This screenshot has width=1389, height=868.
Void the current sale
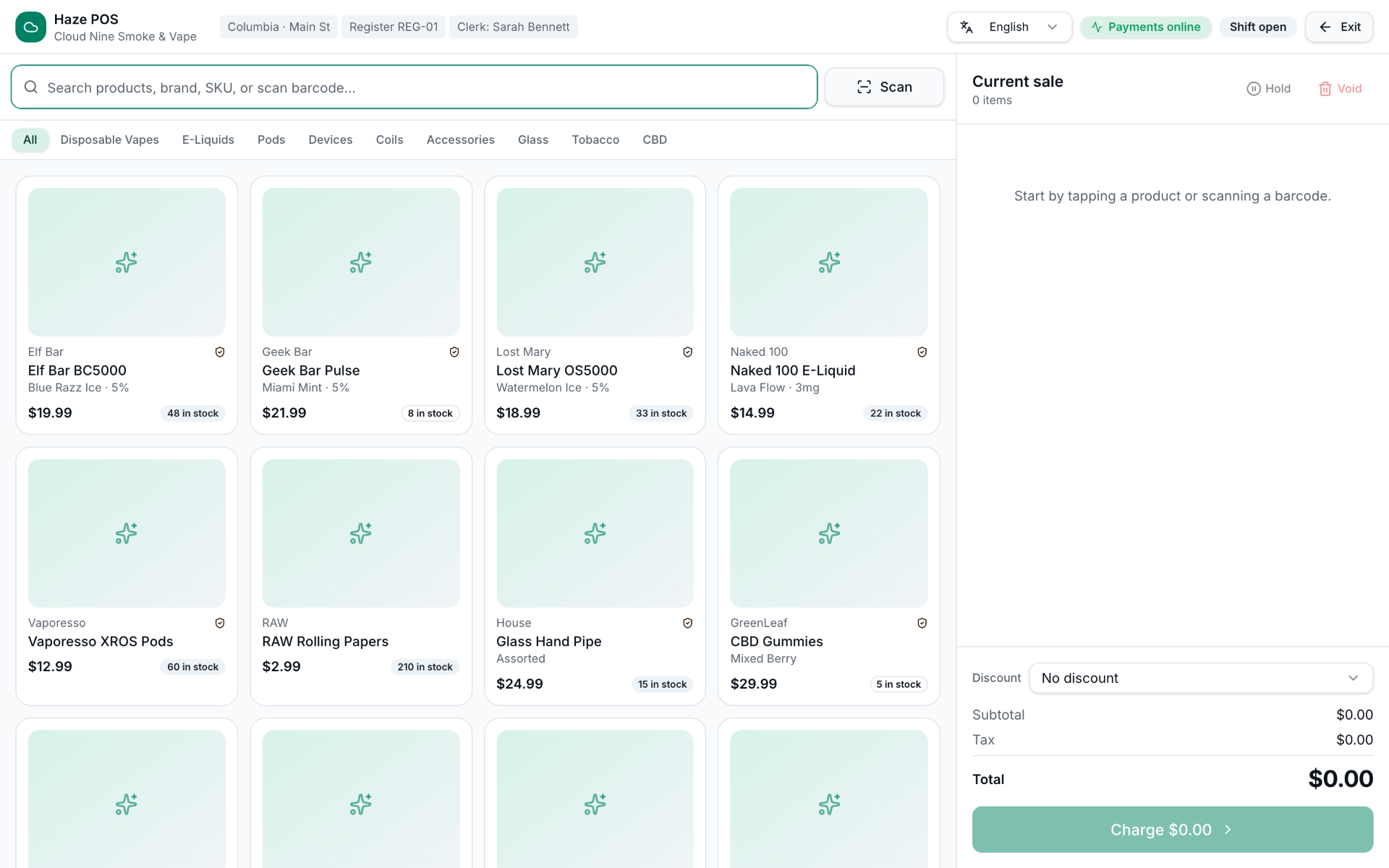(1341, 88)
